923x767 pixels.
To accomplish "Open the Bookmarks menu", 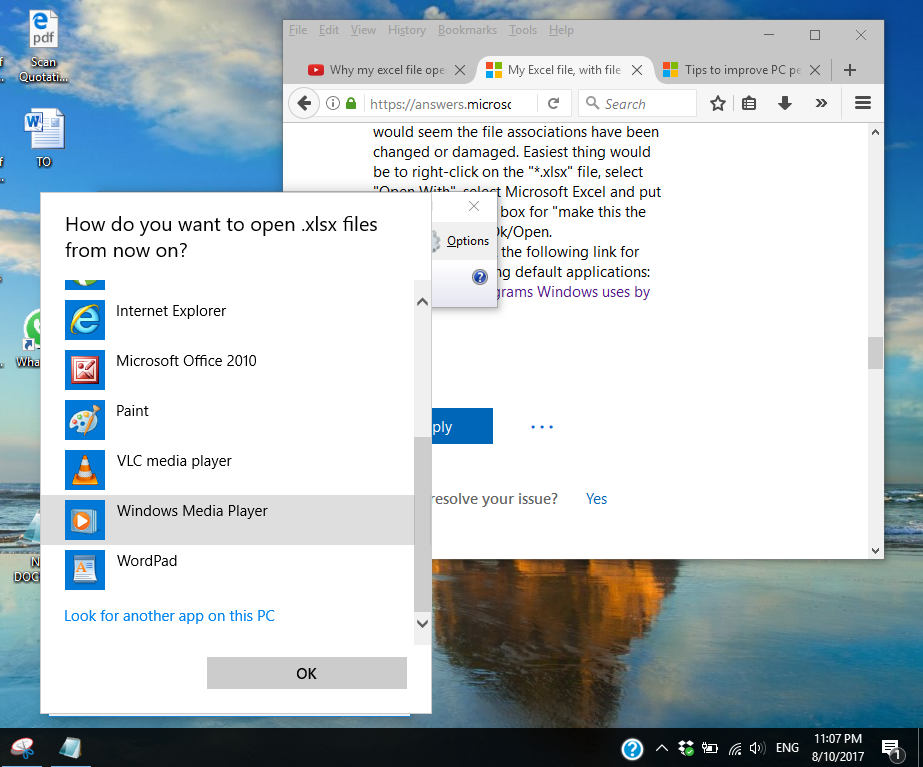I will (467, 30).
